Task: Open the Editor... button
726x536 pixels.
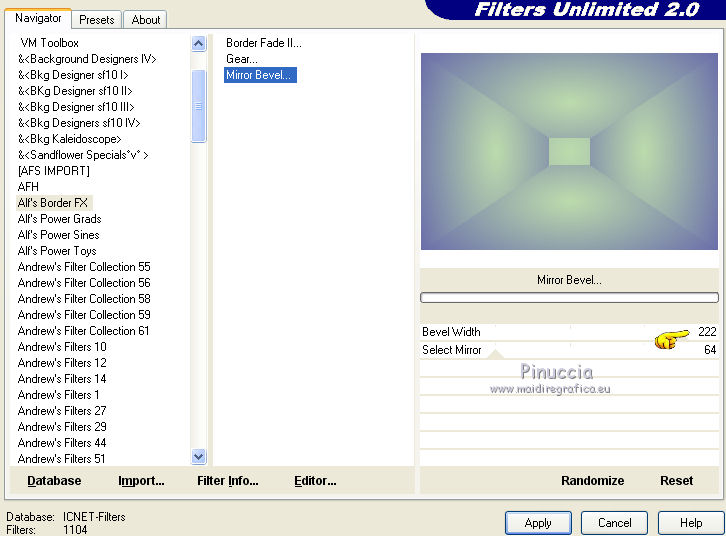Action: tap(315, 481)
